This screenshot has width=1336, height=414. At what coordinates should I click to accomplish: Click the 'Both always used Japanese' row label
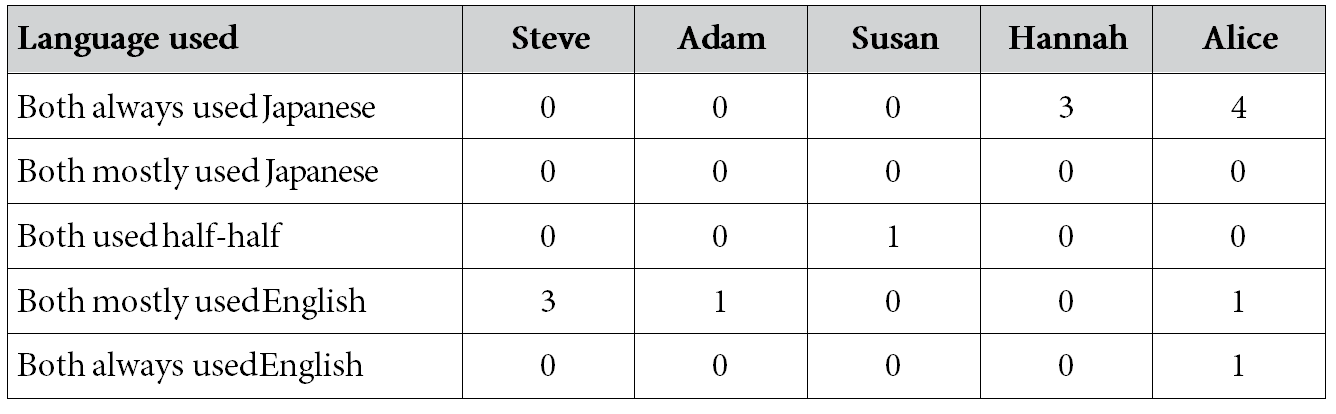point(196,107)
